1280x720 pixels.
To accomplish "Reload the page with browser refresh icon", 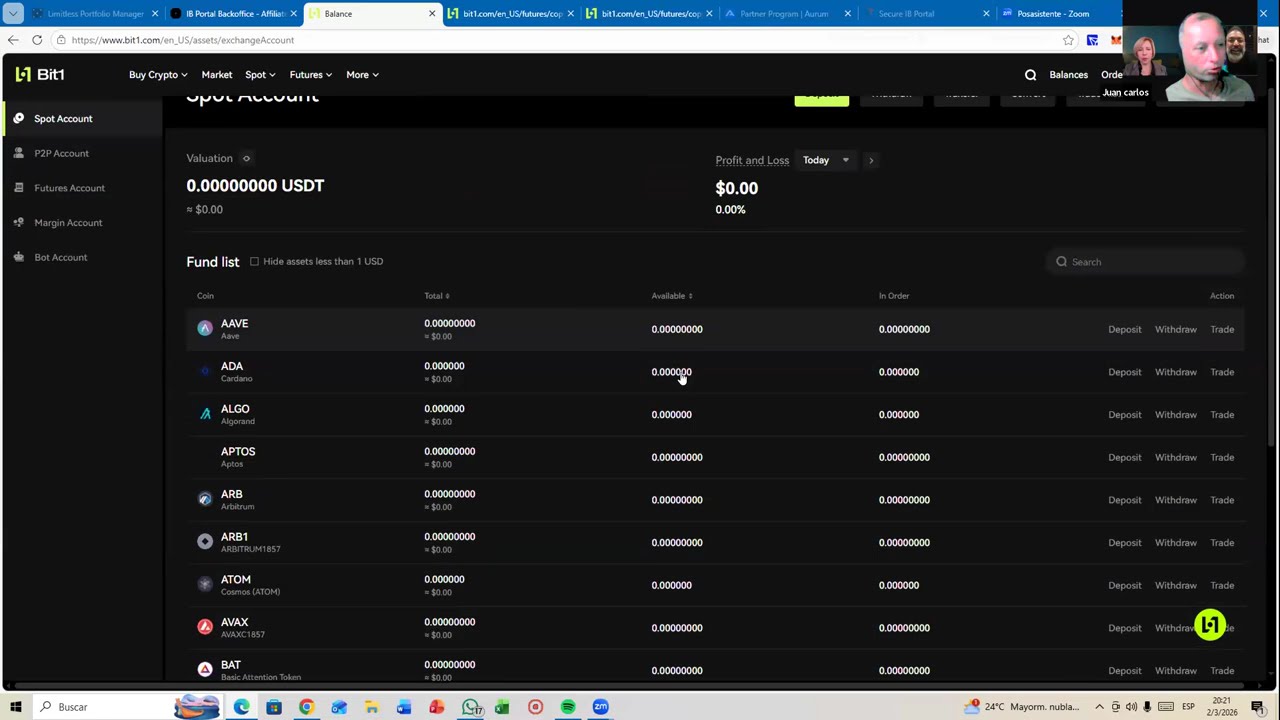I will point(37,40).
